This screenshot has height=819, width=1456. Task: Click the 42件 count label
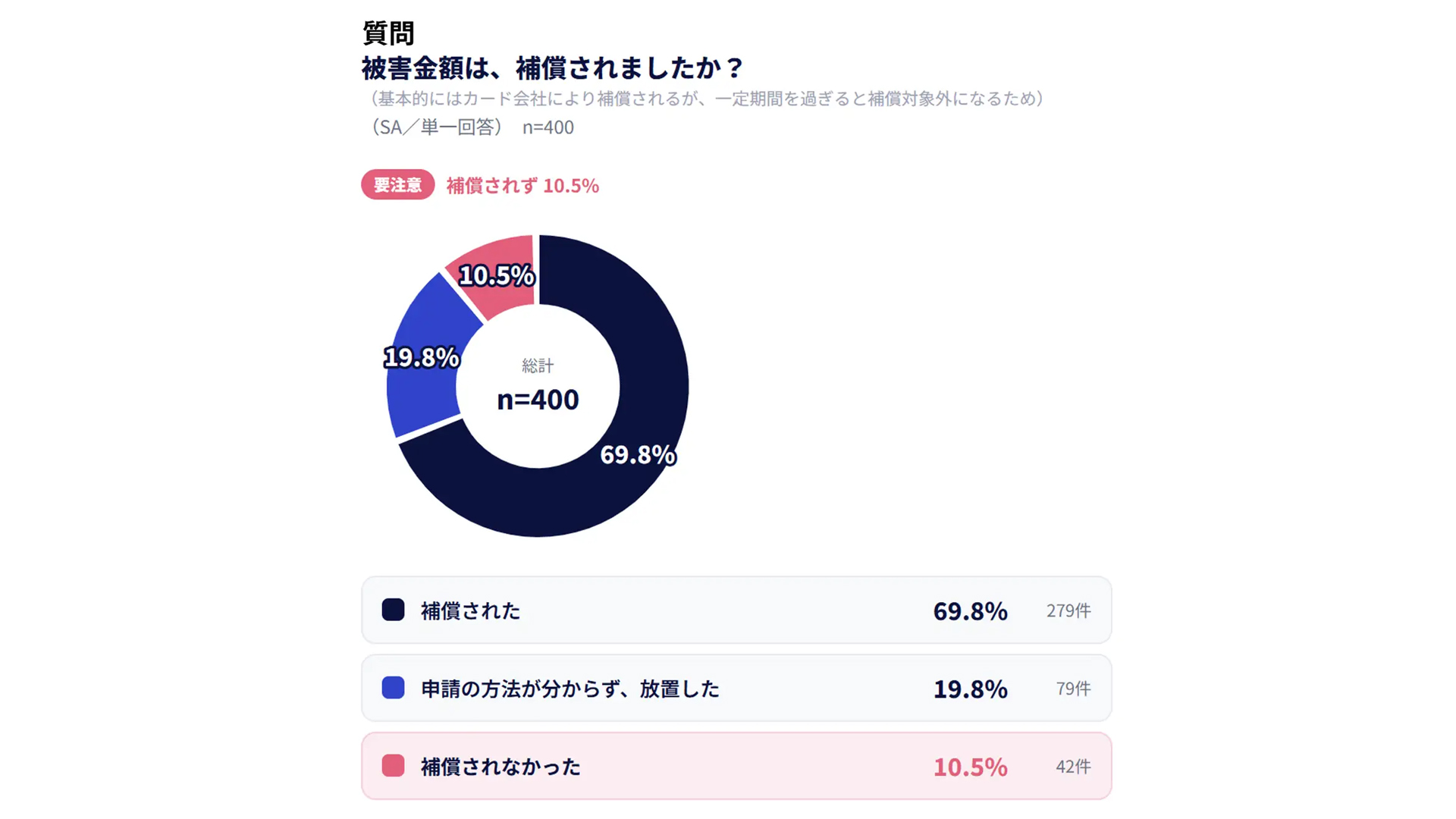1073,767
